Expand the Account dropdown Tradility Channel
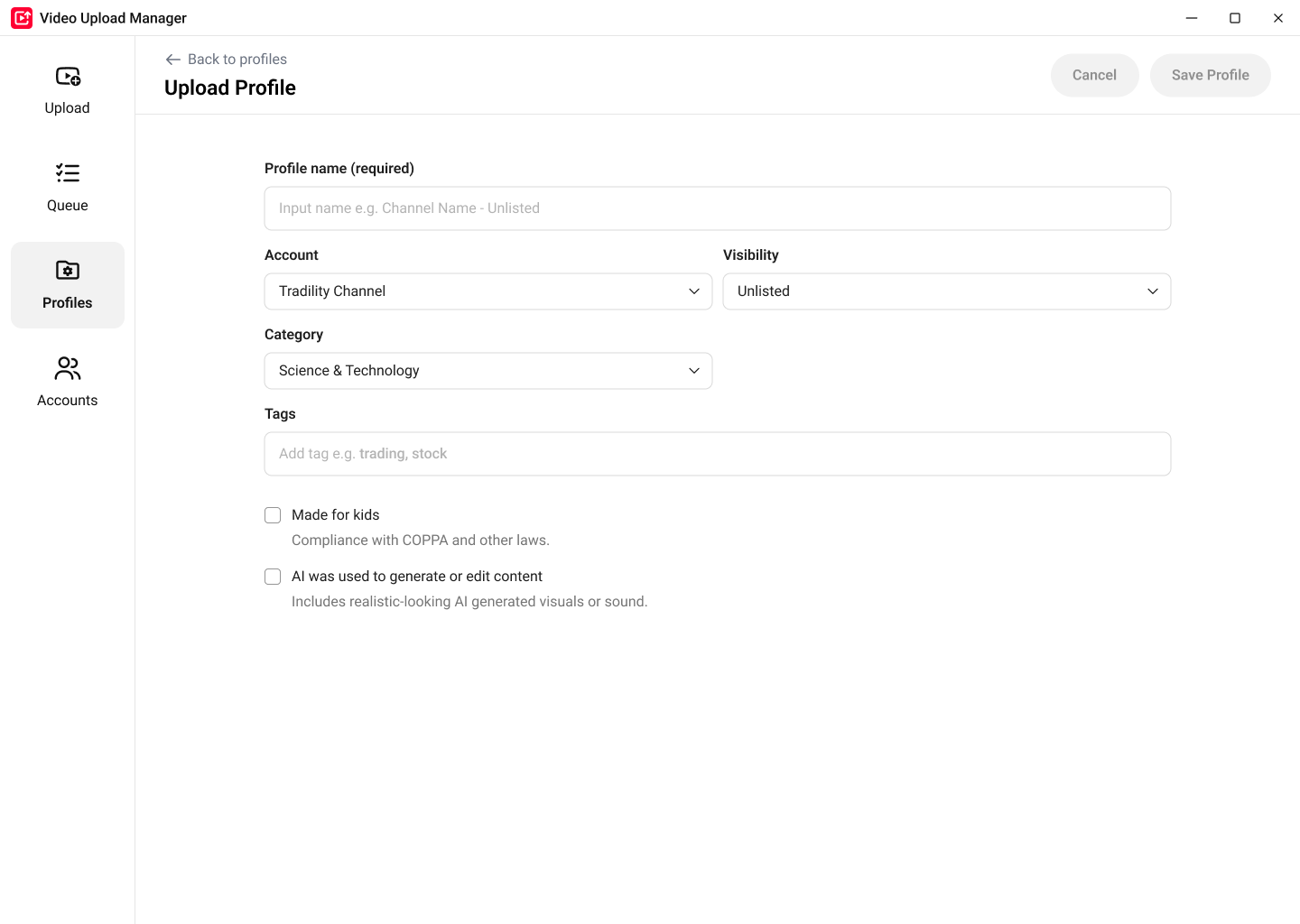The image size is (1300, 924). click(x=488, y=291)
